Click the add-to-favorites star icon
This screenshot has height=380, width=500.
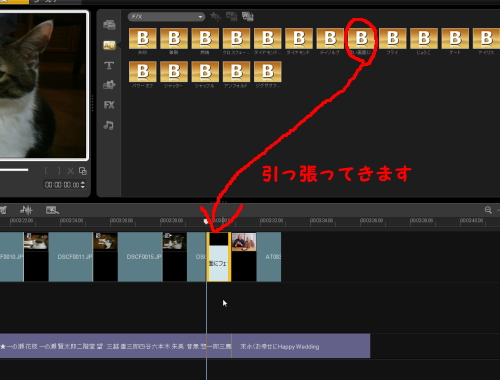pos(215,16)
